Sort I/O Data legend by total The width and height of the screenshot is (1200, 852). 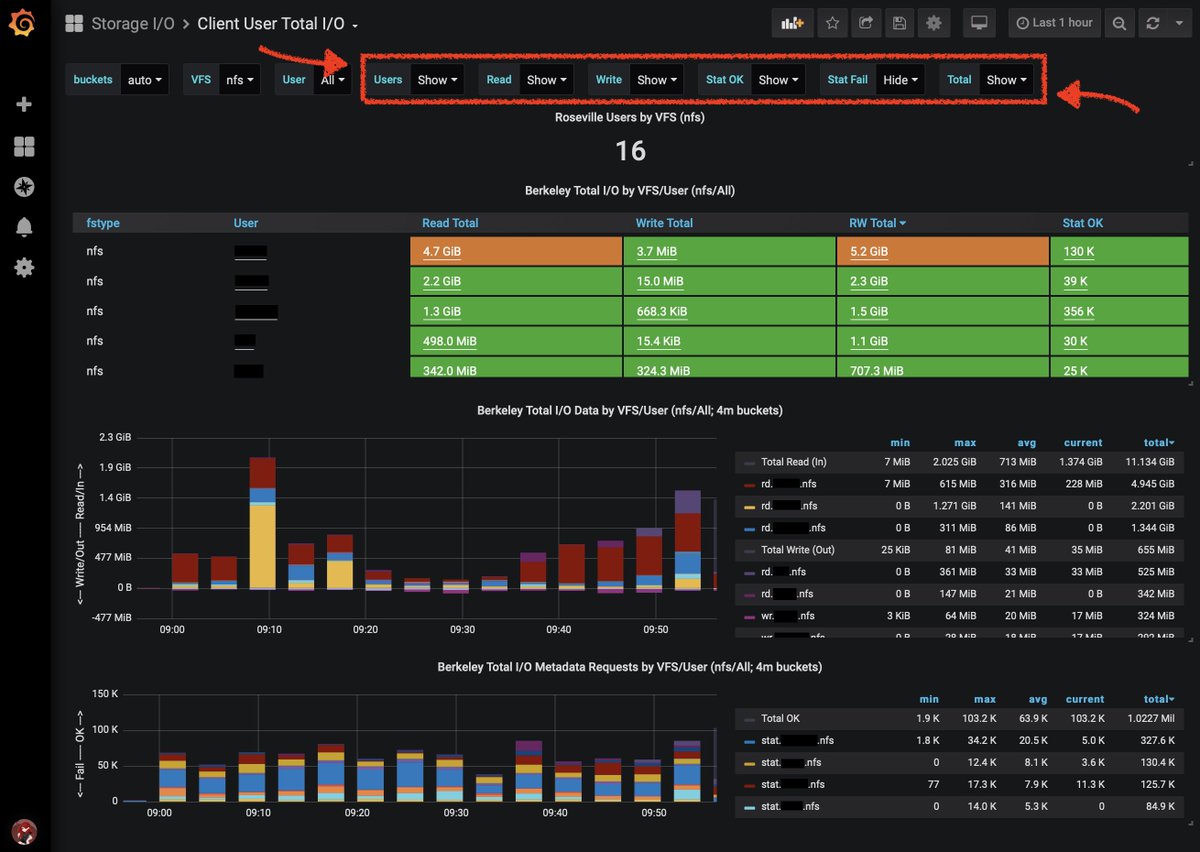pyautogui.click(x=1160, y=443)
